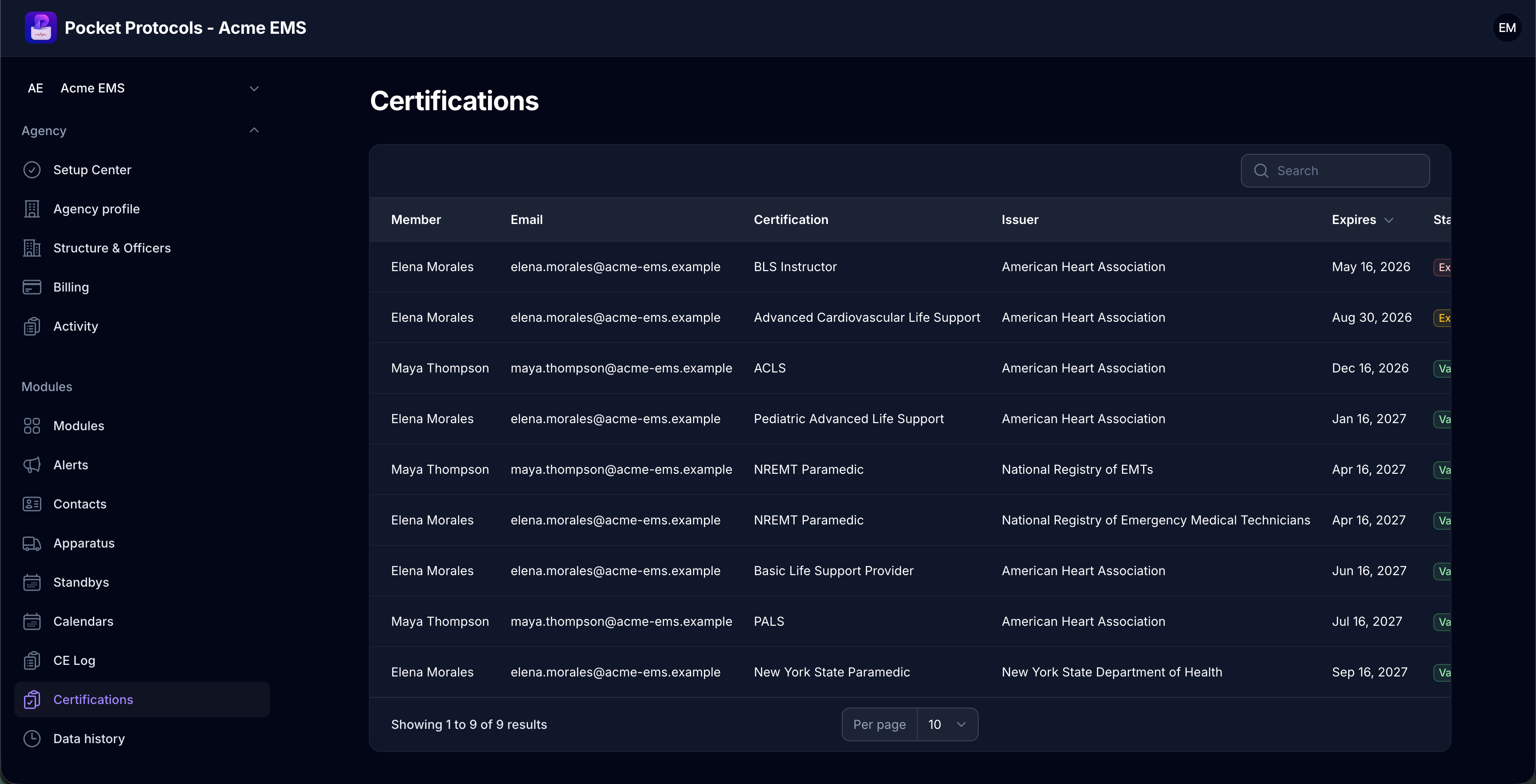Select the Certifications sidebar item
This screenshot has height=784, width=1536.
(x=142, y=700)
